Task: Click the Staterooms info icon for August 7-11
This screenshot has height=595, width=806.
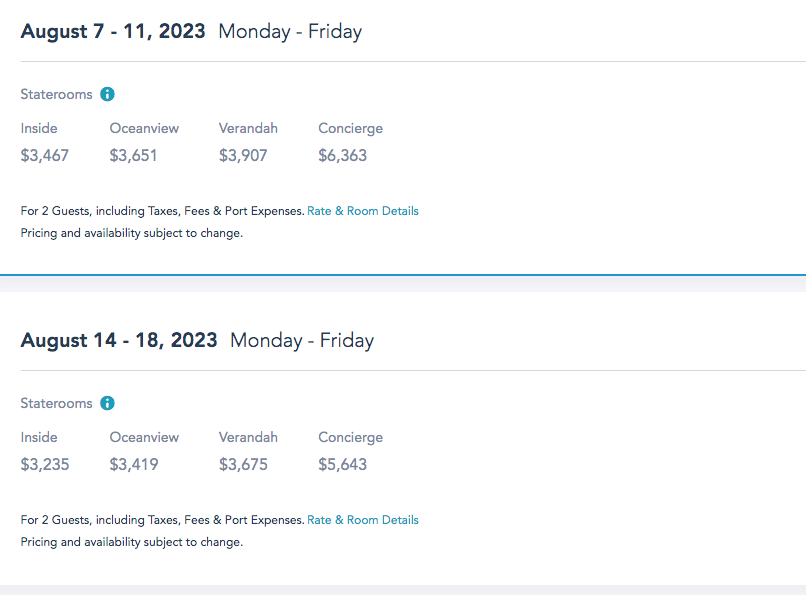Action: 108,94
